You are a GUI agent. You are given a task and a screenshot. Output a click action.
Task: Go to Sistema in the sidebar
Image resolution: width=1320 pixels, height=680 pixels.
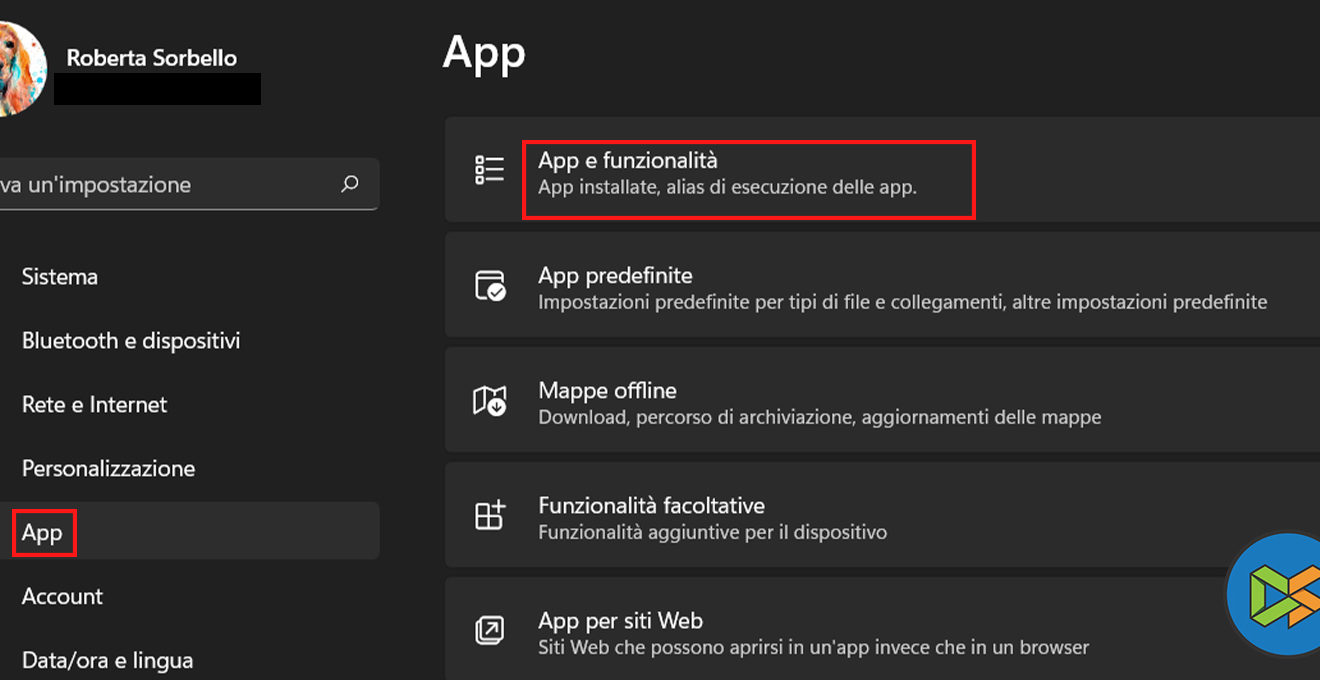click(60, 277)
